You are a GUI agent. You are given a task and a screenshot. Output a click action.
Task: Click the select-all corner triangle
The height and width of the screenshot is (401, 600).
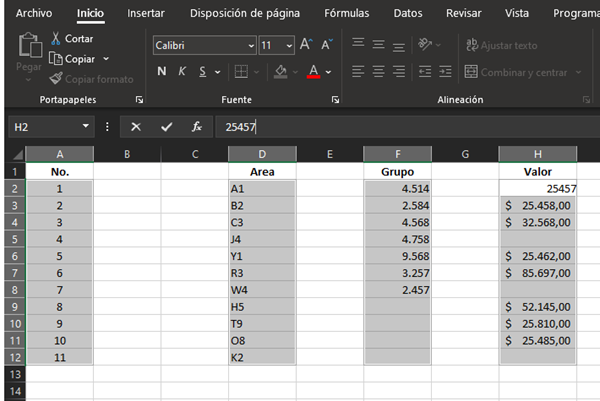pyautogui.click(x=18, y=154)
